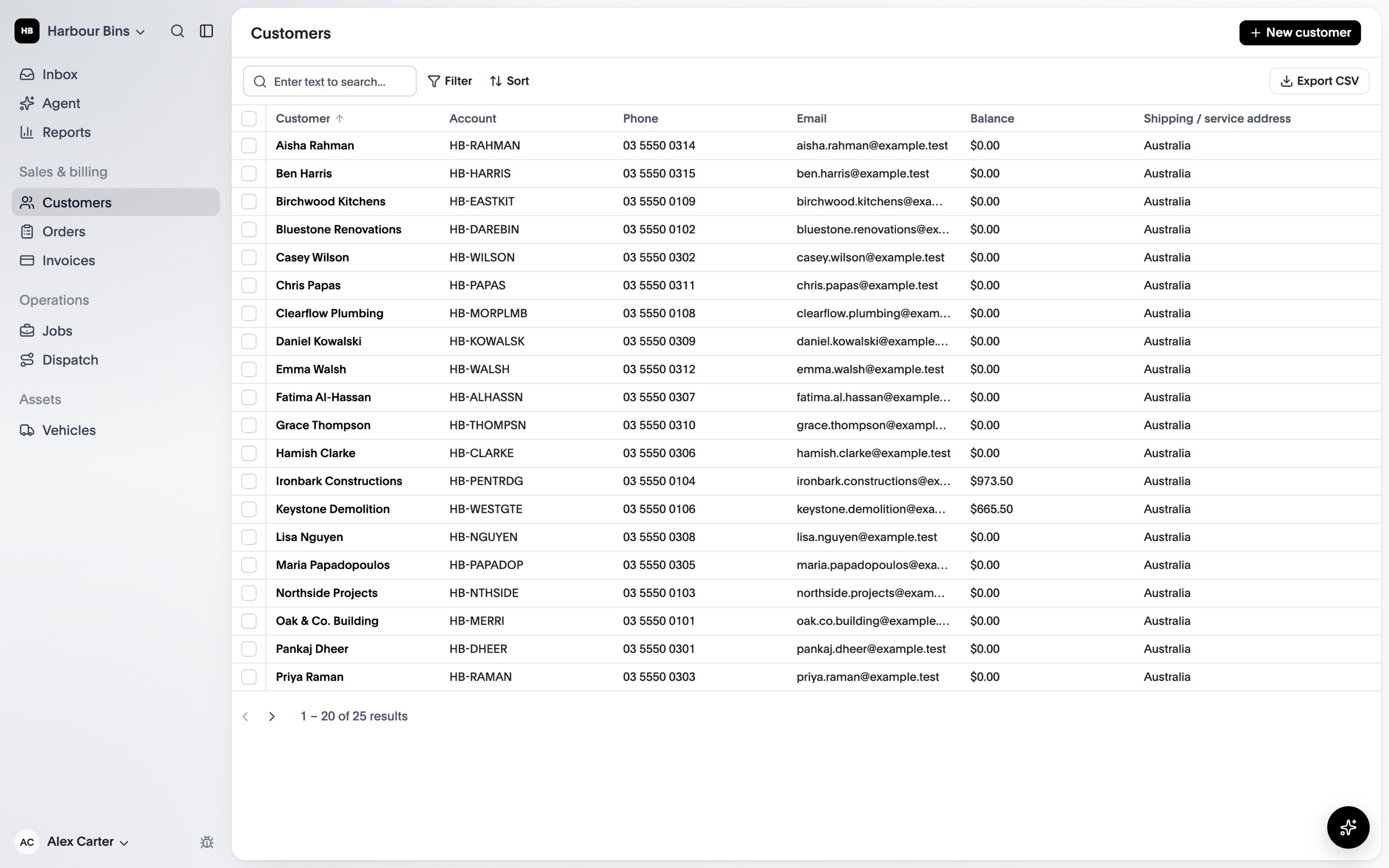
Task: Click the New customer button
Action: pyautogui.click(x=1300, y=32)
